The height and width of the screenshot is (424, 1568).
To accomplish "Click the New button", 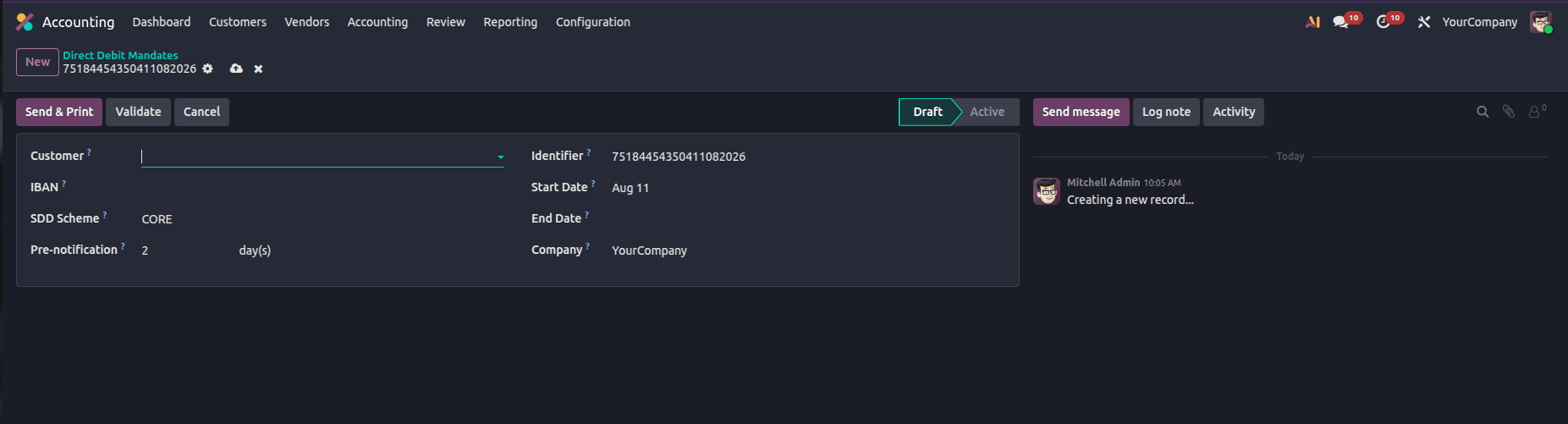I will [x=37, y=62].
